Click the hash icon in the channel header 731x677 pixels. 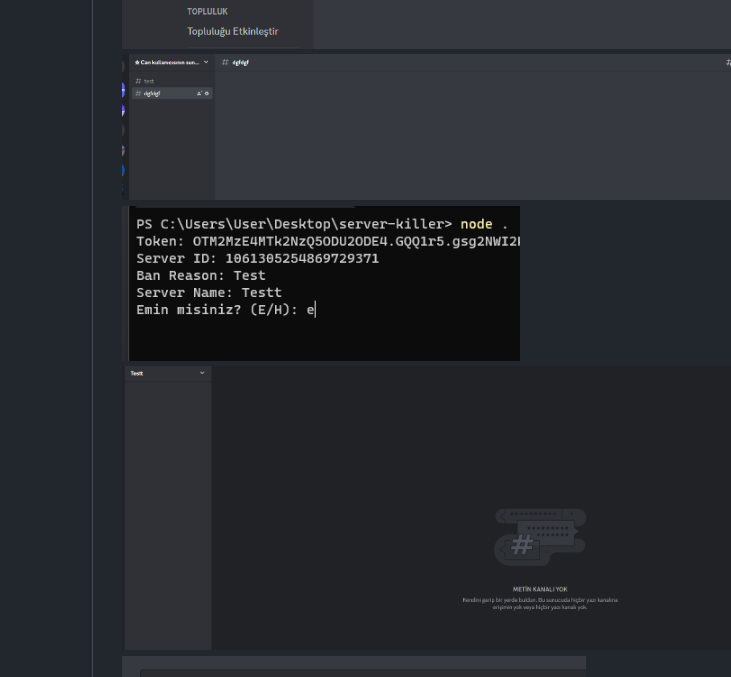tap(225, 62)
